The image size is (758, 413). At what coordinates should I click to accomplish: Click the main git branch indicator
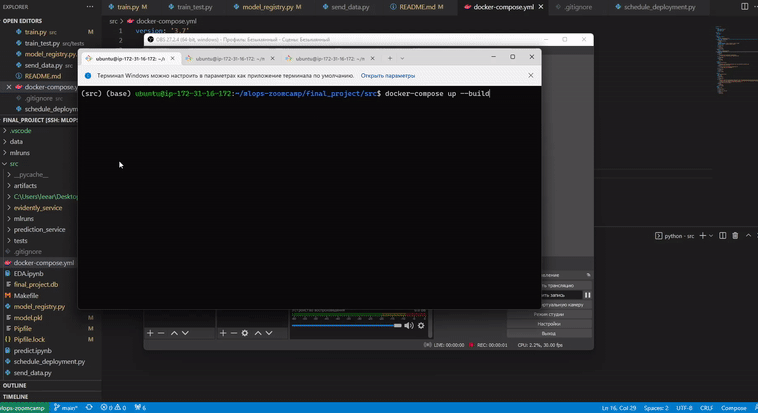66,408
